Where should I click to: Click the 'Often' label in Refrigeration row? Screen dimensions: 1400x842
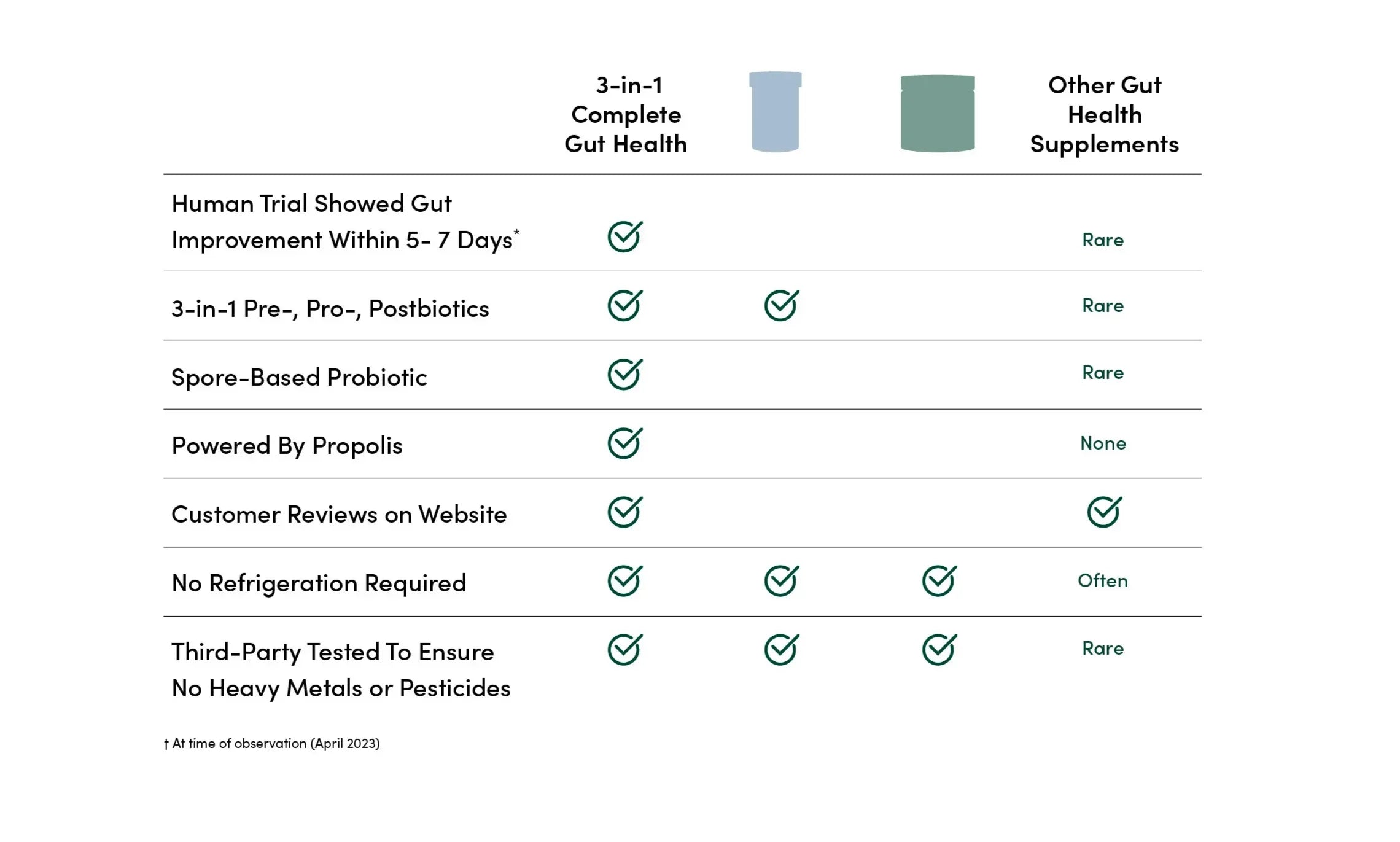[x=1103, y=581]
